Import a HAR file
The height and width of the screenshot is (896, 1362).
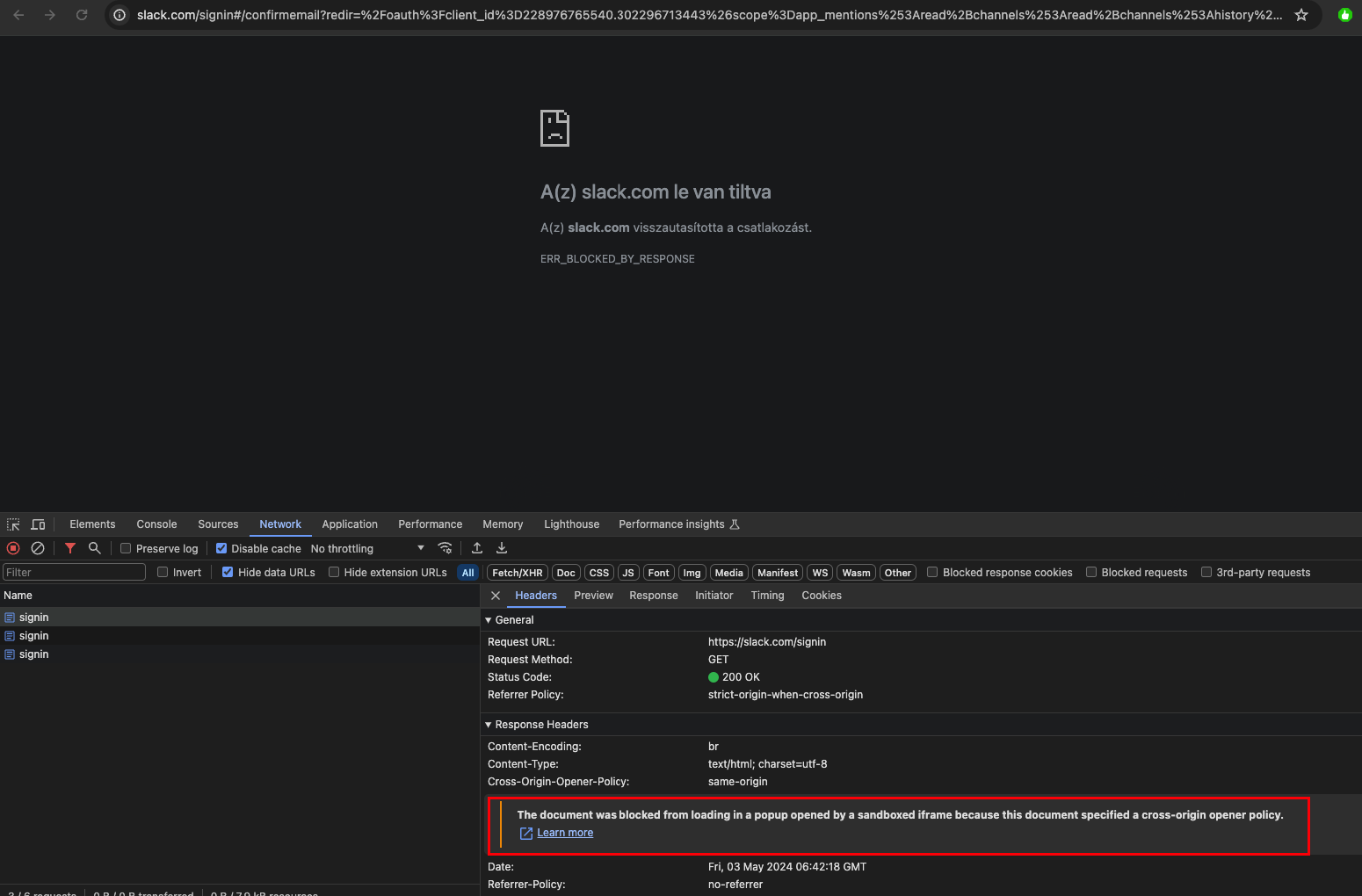point(477,548)
